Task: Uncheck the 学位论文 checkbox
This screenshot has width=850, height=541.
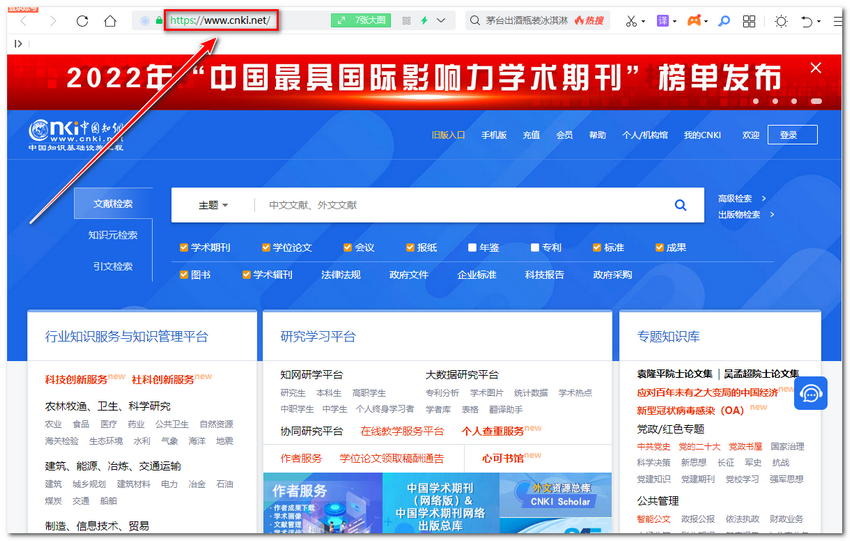Action: 266,248
